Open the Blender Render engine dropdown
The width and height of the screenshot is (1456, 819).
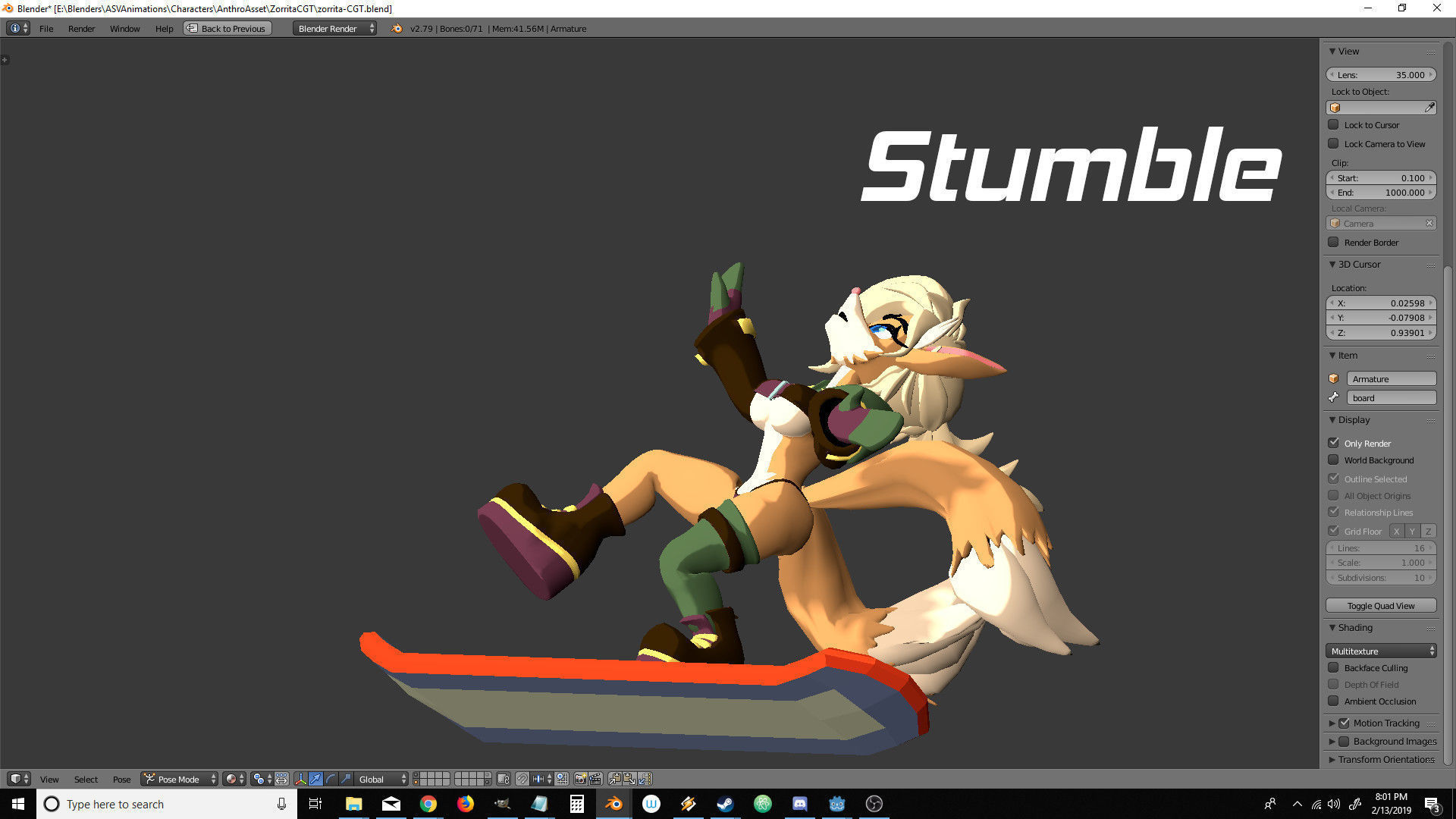(334, 28)
